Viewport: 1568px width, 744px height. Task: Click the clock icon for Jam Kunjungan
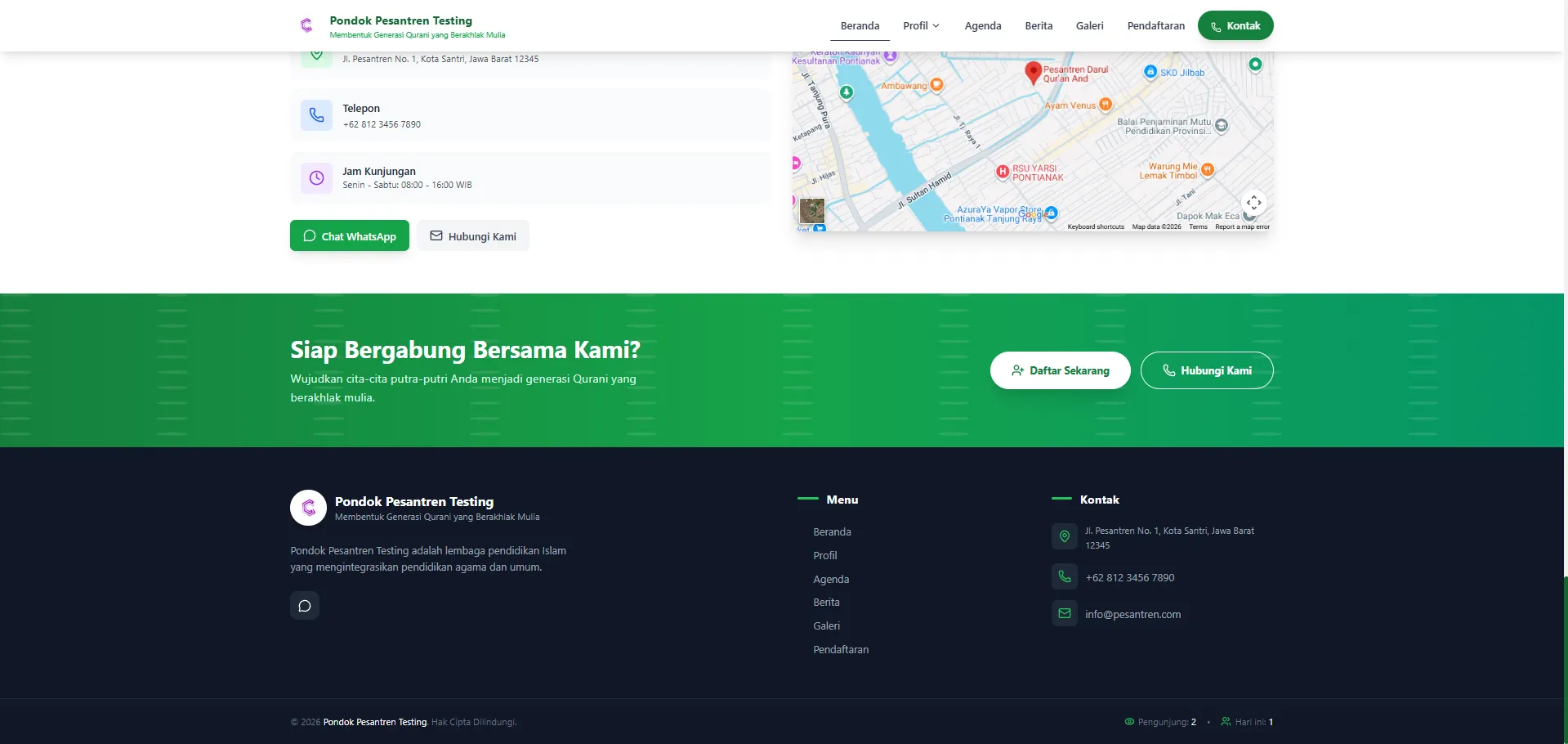pyautogui.click(x=316, y=178)
